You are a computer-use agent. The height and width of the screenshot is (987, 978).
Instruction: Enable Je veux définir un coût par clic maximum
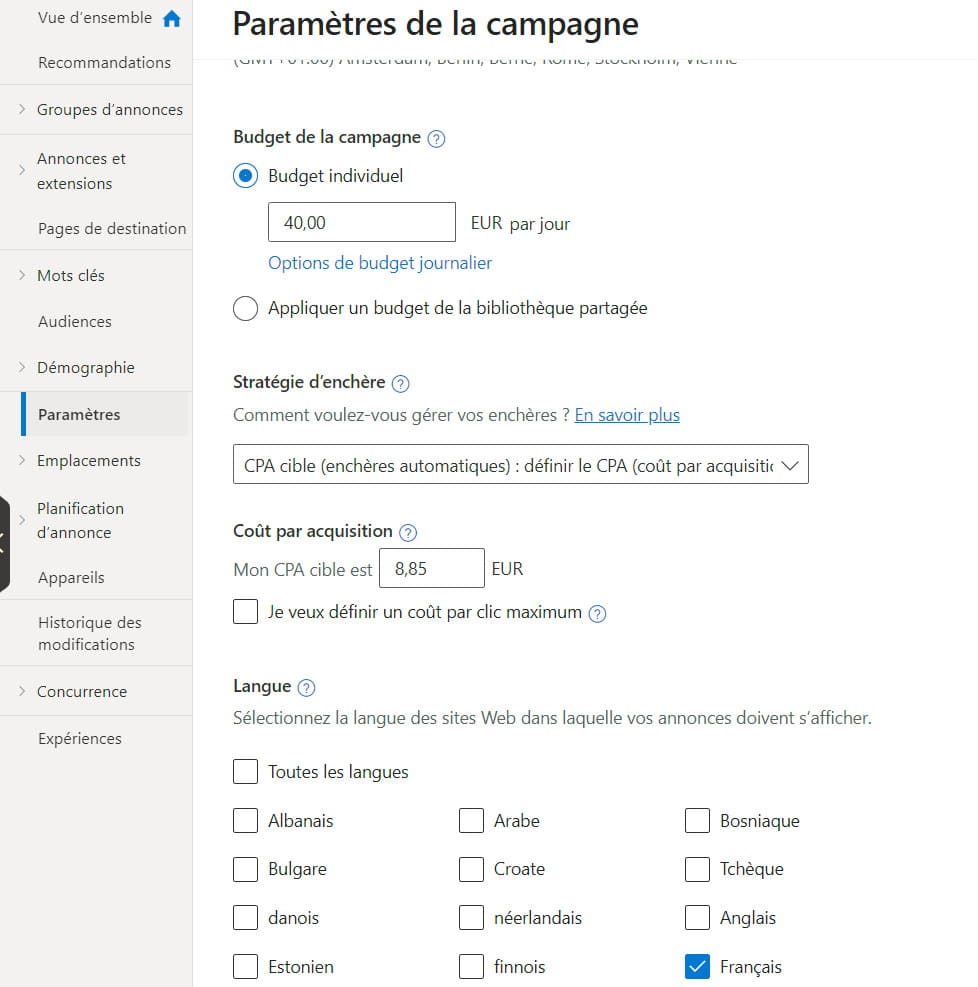pyautogui.click(x=245, y=611)
